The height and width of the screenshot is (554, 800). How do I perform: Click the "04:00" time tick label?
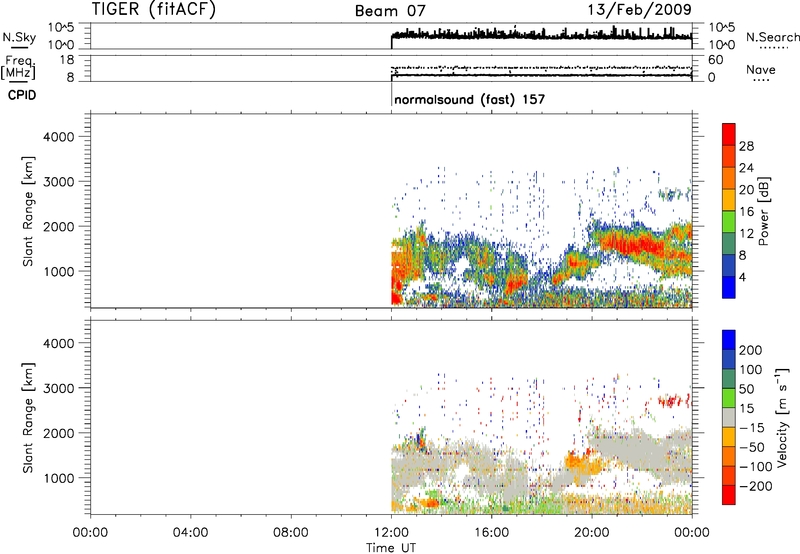click(190, 533)
